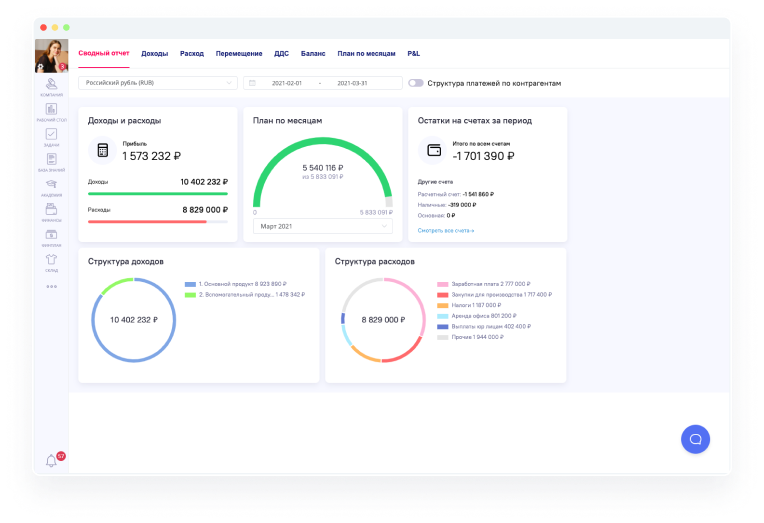
Task: Click the legend text Основной продукт 8 923 890 ₽
Action: [x=243, y=284]
